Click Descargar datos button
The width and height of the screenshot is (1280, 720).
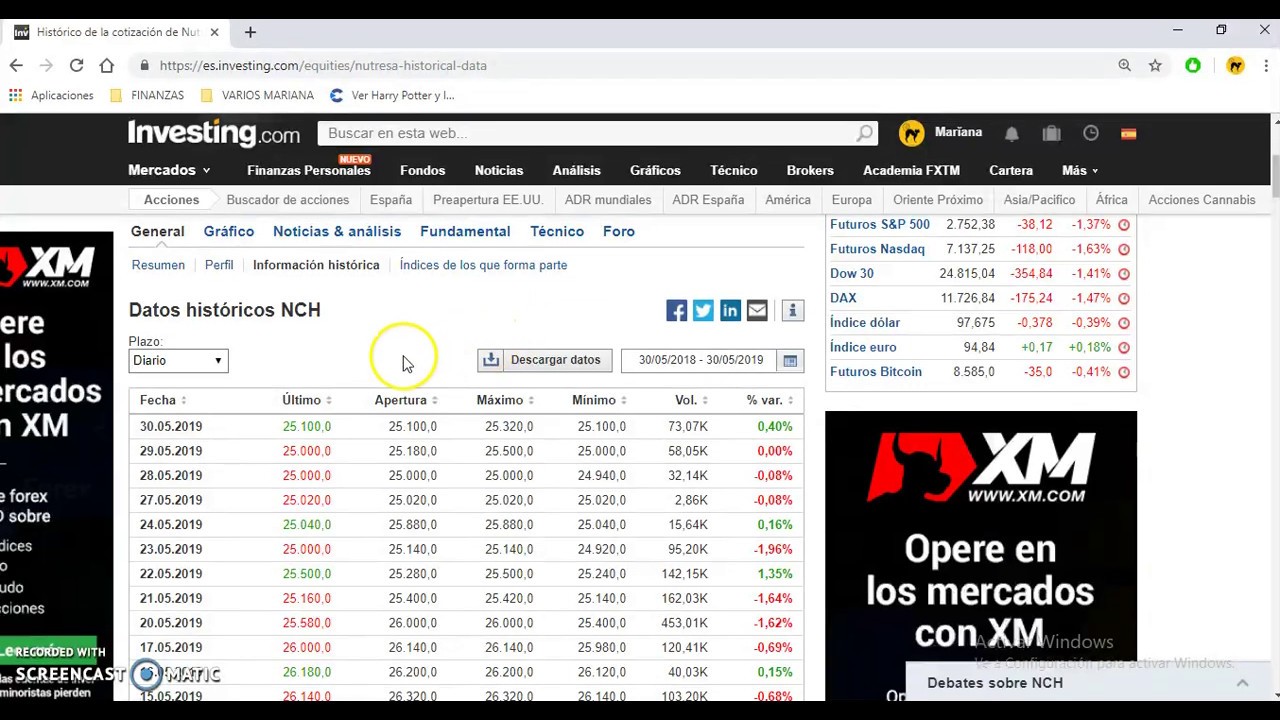click(545, 360)
